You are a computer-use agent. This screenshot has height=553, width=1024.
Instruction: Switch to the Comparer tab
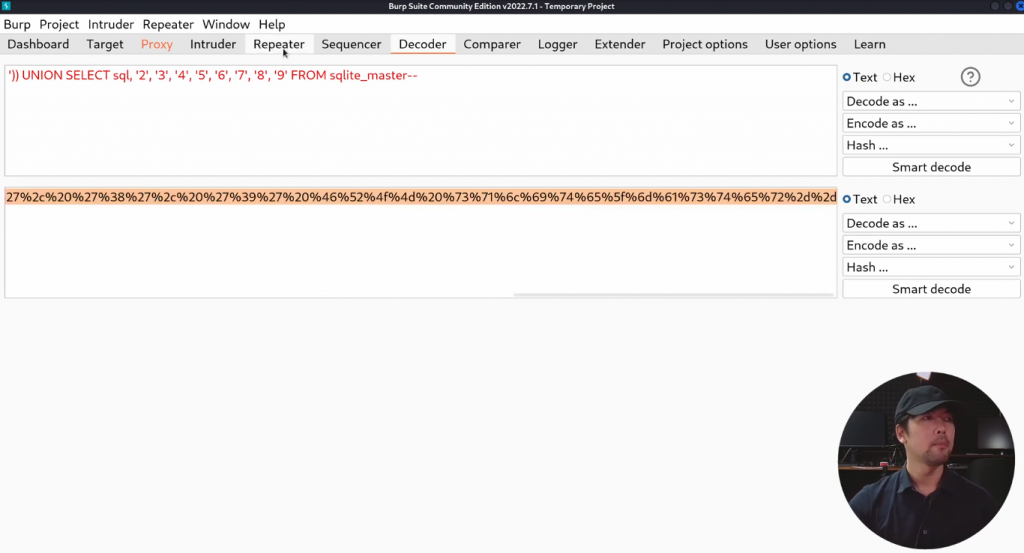click(x=492, y=44)
